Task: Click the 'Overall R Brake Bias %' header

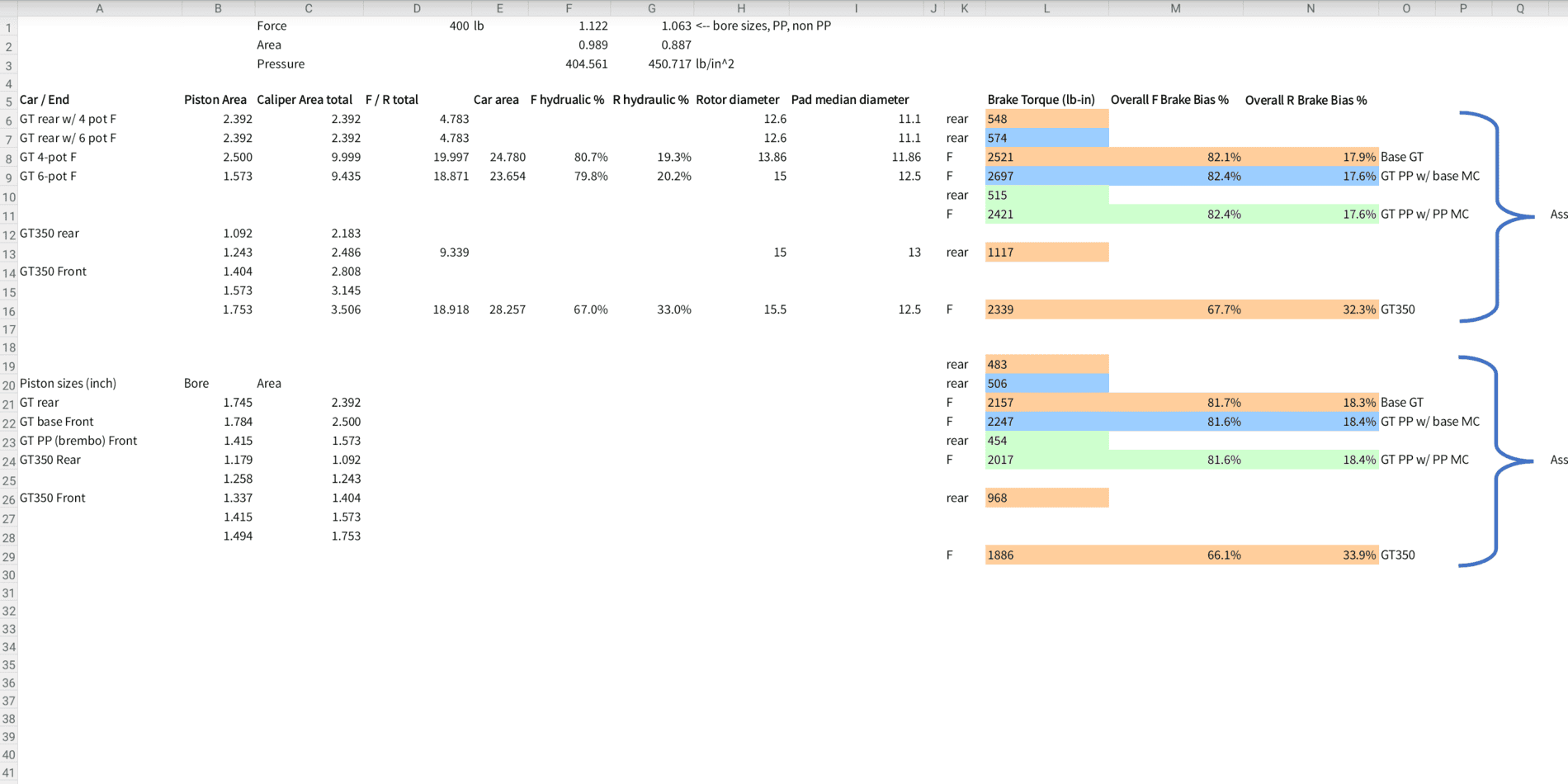Action: click(x=1306, y=100)
